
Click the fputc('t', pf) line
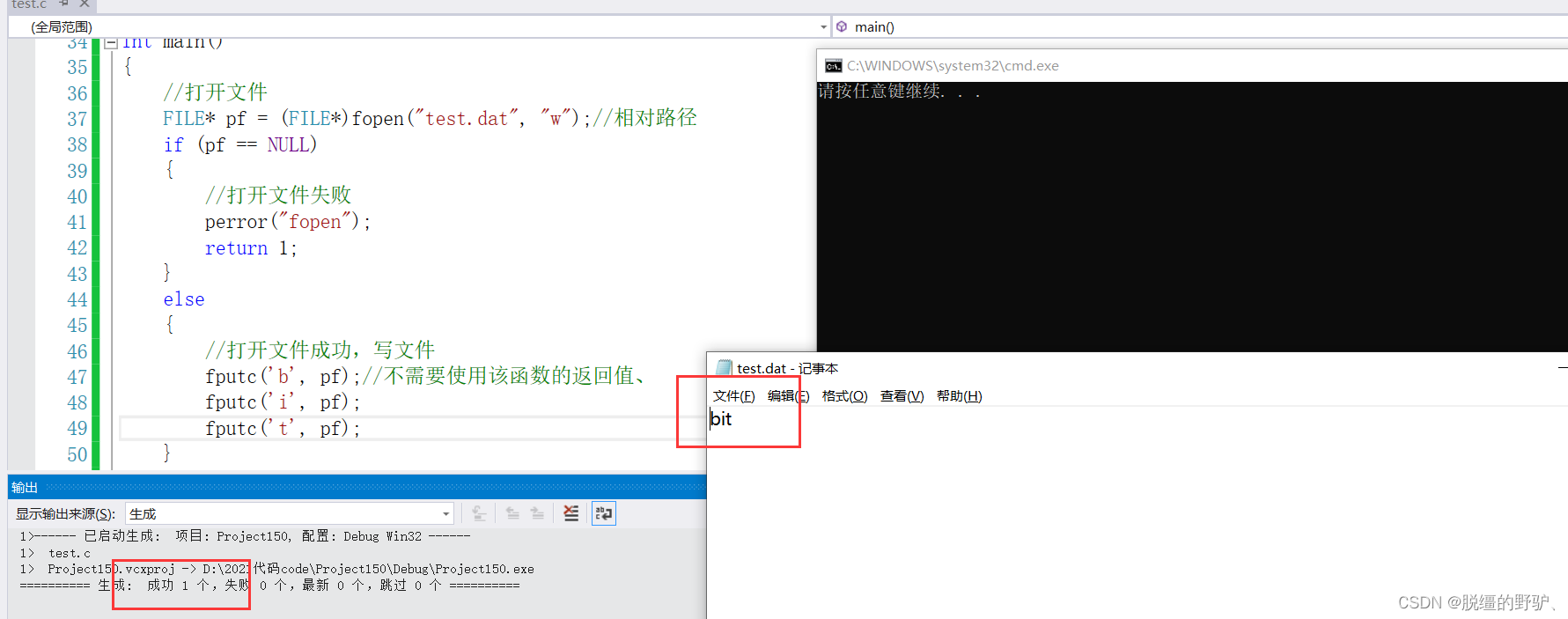[x=283, y=429]
